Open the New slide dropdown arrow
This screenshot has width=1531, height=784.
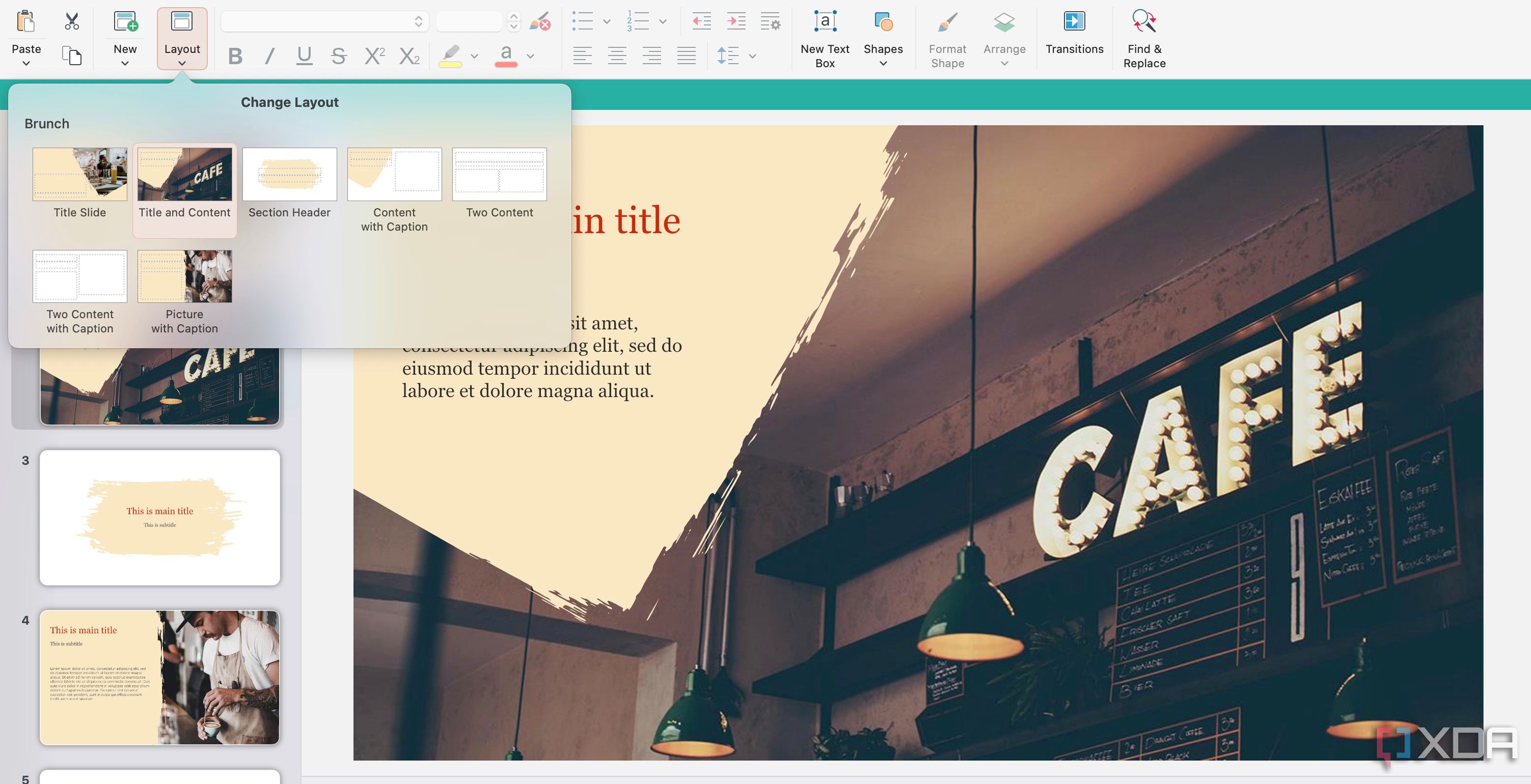pyautogui.click(x=125, y=64)
